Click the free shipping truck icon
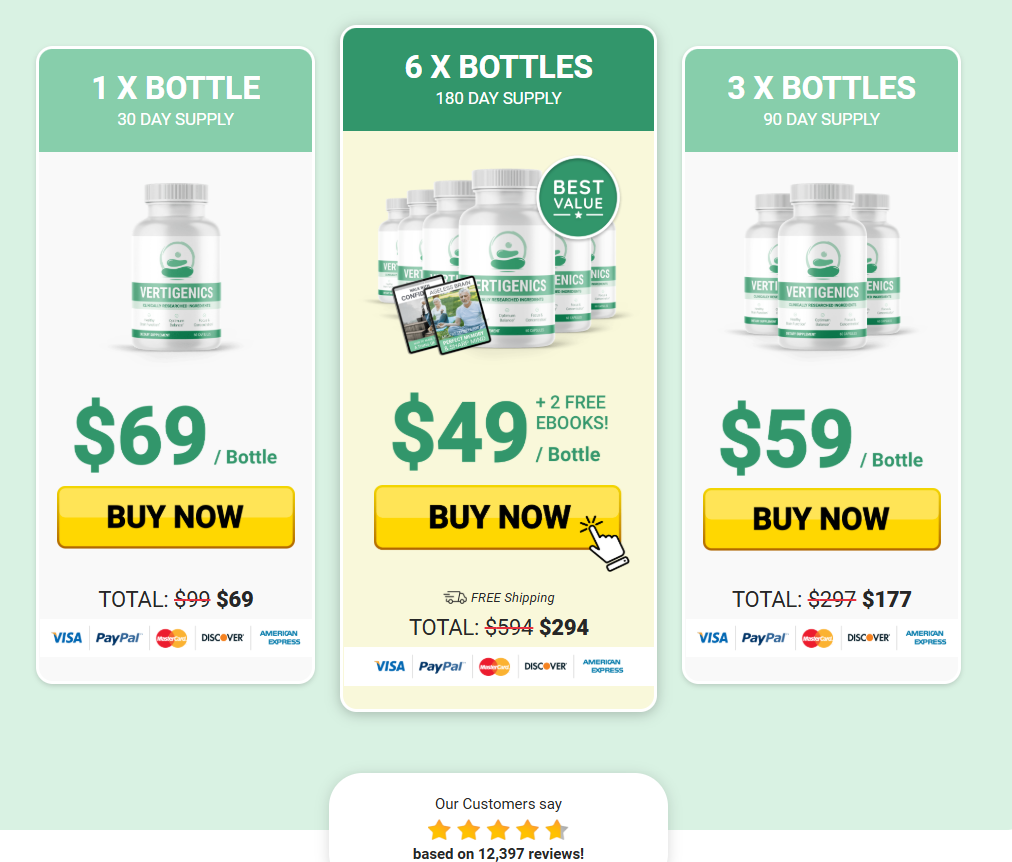Image resolution: width=1012 pixels, height=862 pixels. tap(455, 597)
